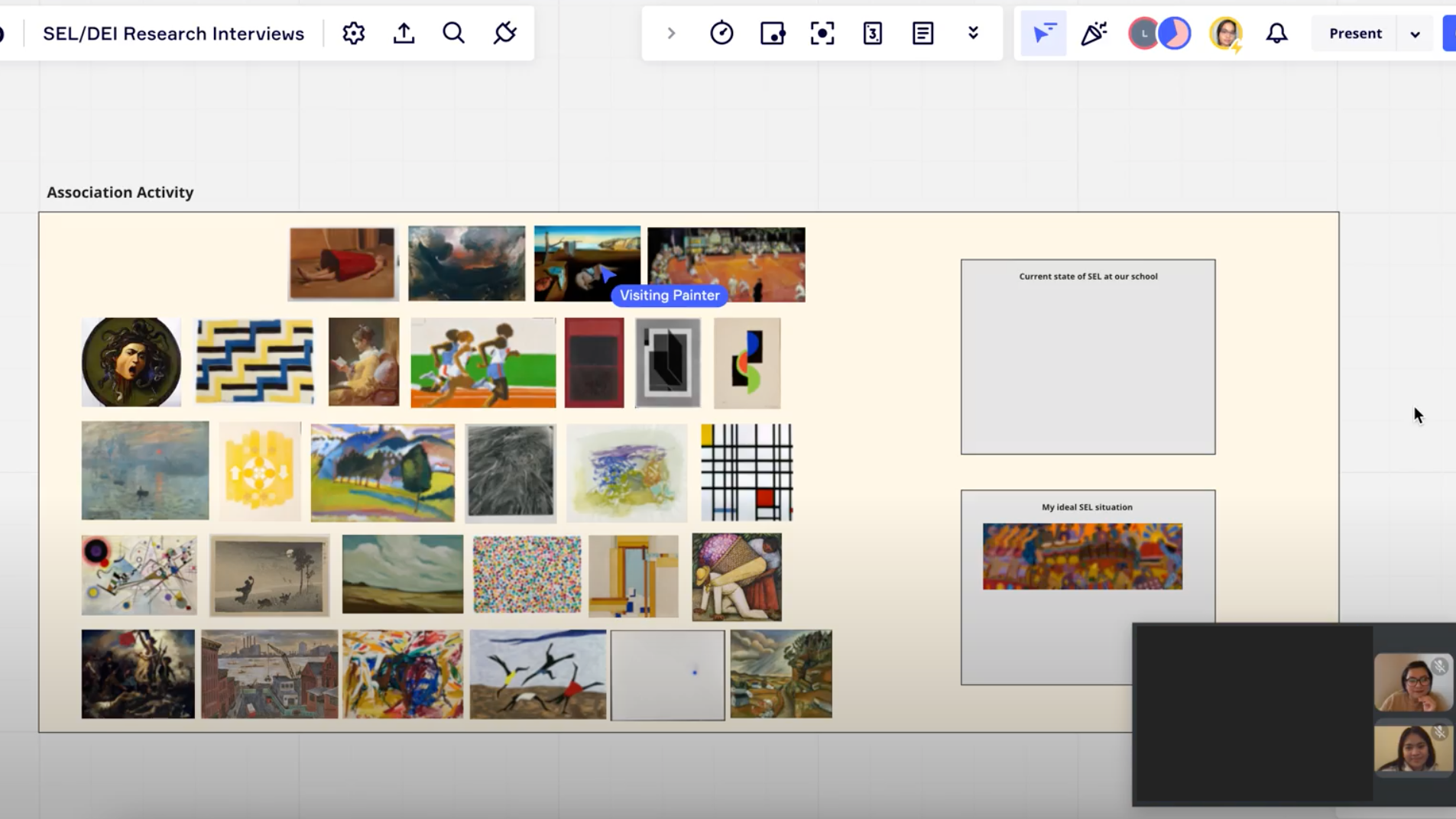Open the estimation card icon

[x=873, y=34]
